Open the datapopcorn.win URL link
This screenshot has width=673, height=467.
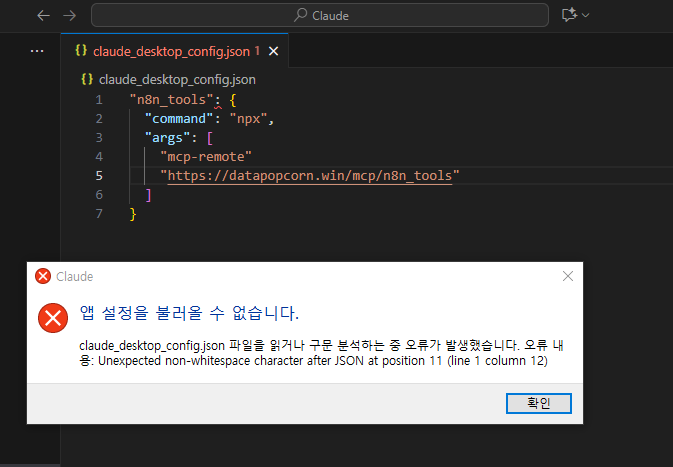coord(309,176)
